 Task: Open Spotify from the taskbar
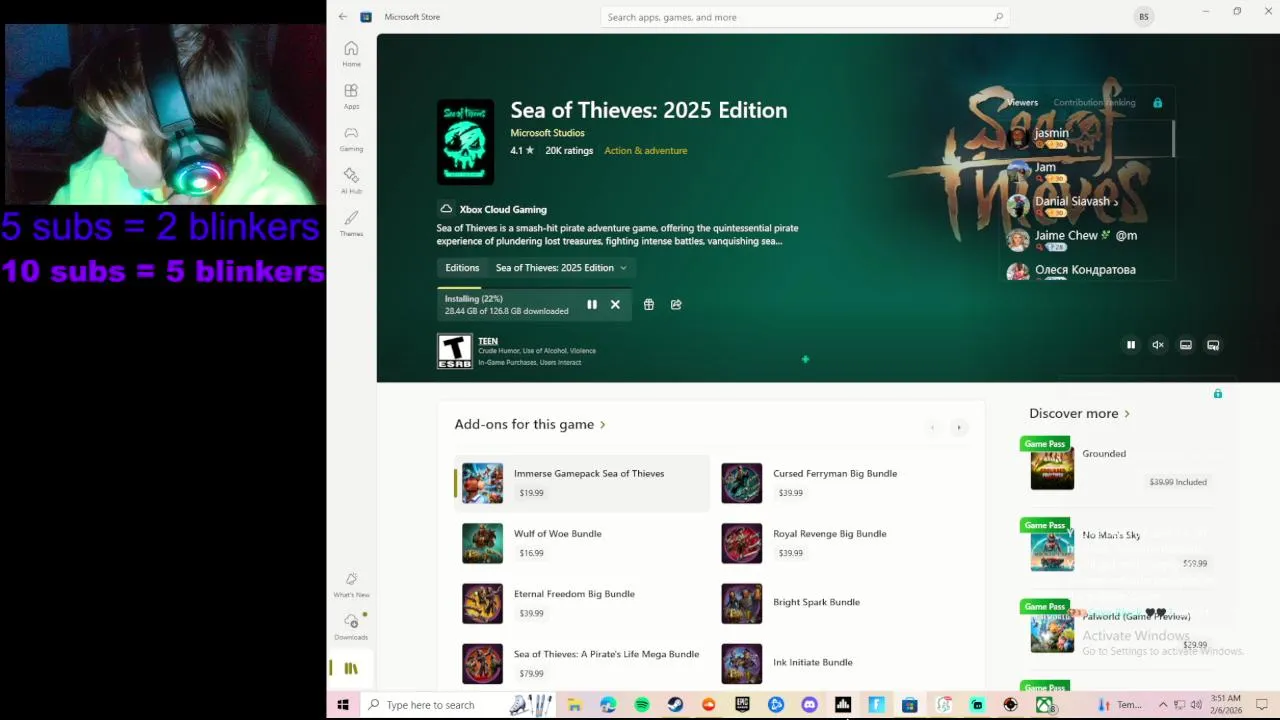coord(642,705)
